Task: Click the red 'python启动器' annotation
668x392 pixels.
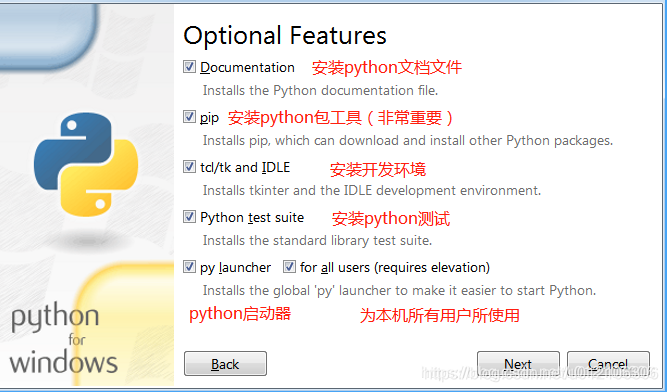Action: click(x=240, y=314)
